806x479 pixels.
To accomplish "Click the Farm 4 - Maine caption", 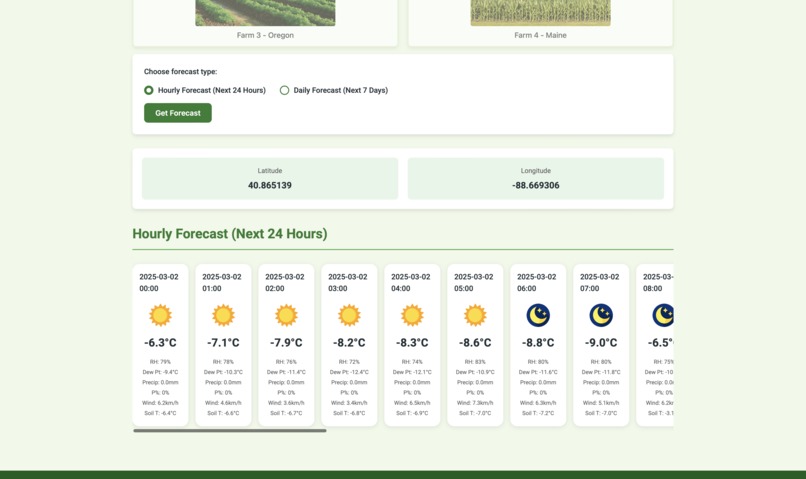I will [x=540, y=35].
